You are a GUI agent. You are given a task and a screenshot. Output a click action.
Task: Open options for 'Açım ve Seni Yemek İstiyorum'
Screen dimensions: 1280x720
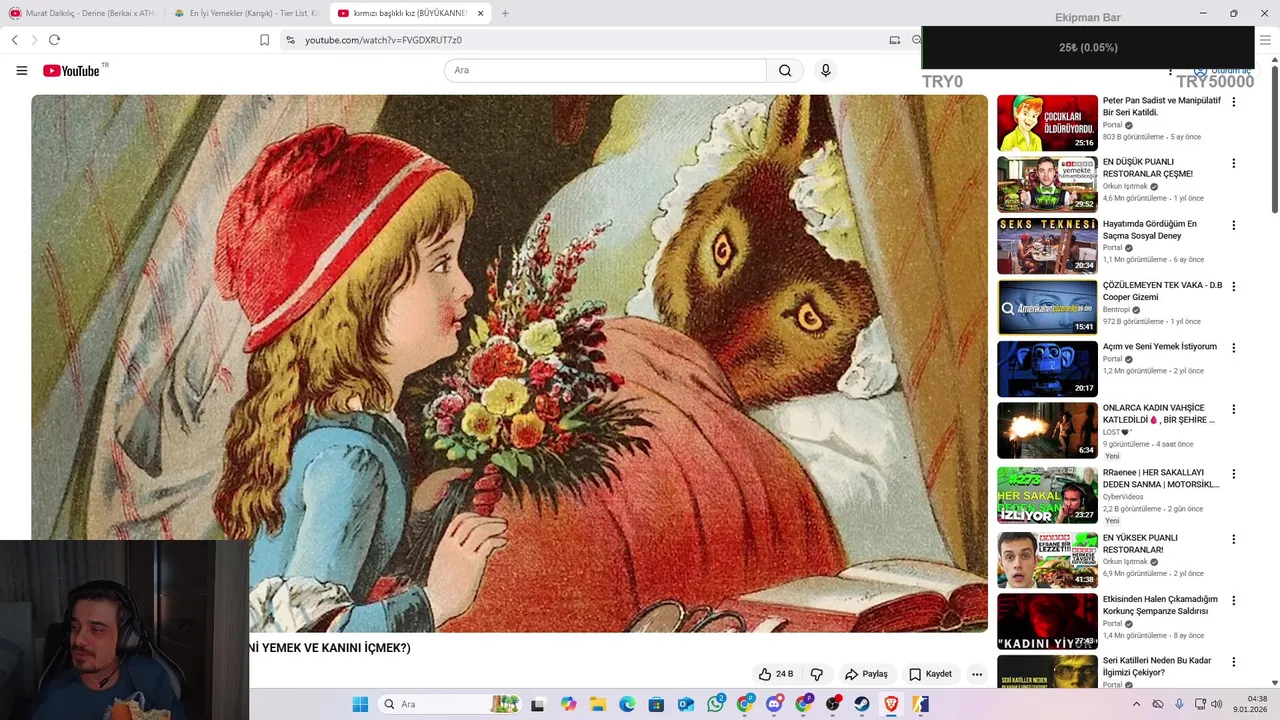click(x=1233, y=348)
